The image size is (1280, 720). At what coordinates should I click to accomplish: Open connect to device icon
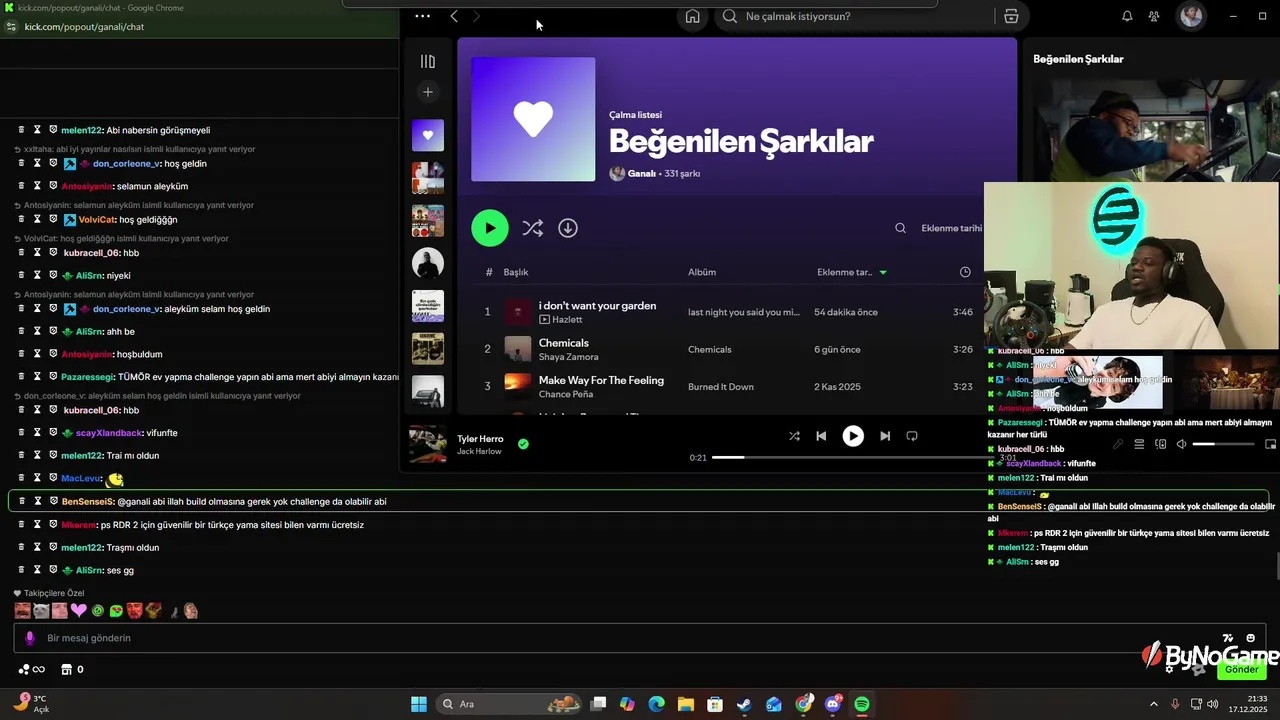tap(1160, 444)
